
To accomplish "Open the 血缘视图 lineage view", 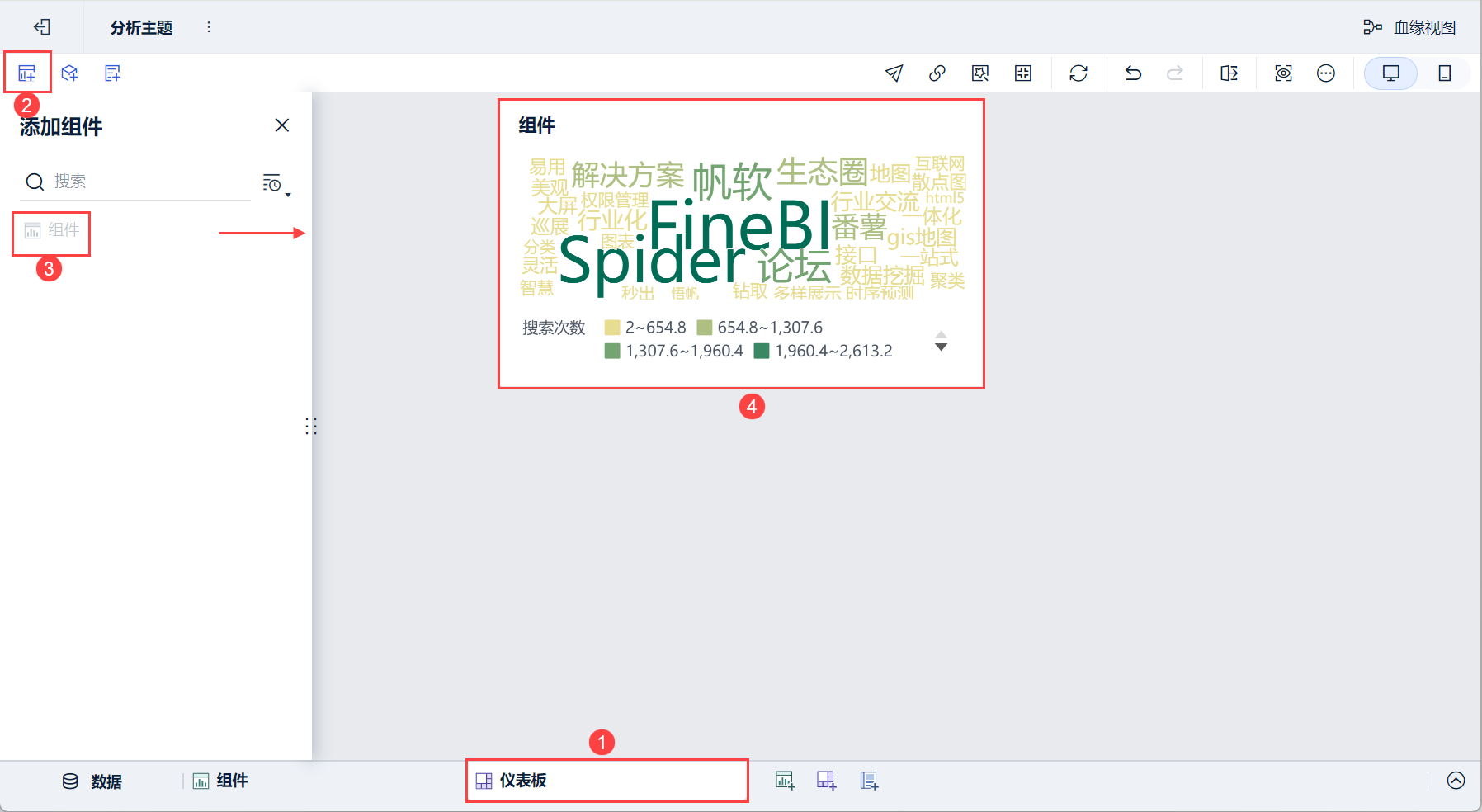I will coord(1409,27).
